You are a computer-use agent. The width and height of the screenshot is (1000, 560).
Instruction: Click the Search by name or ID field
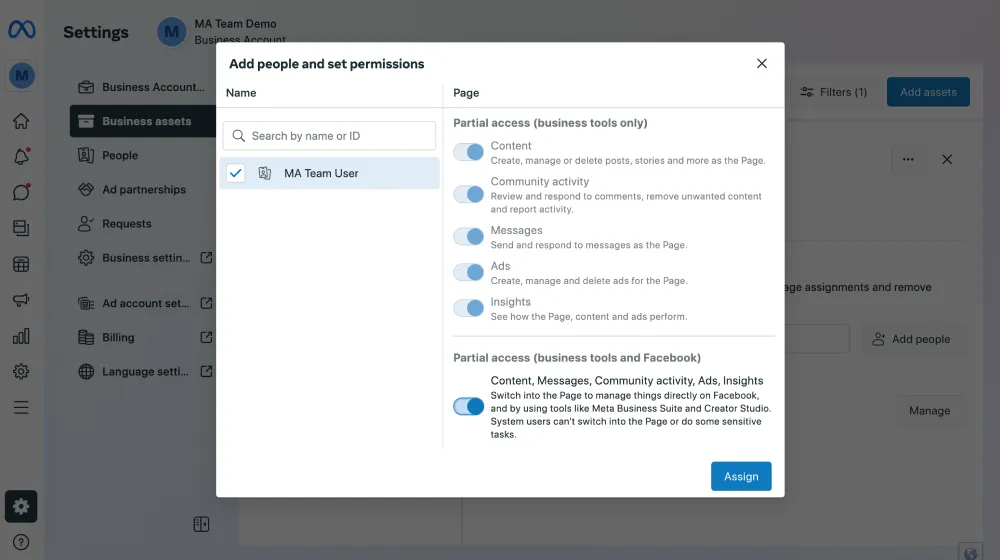pyautogui.click(x=329, y=136)
